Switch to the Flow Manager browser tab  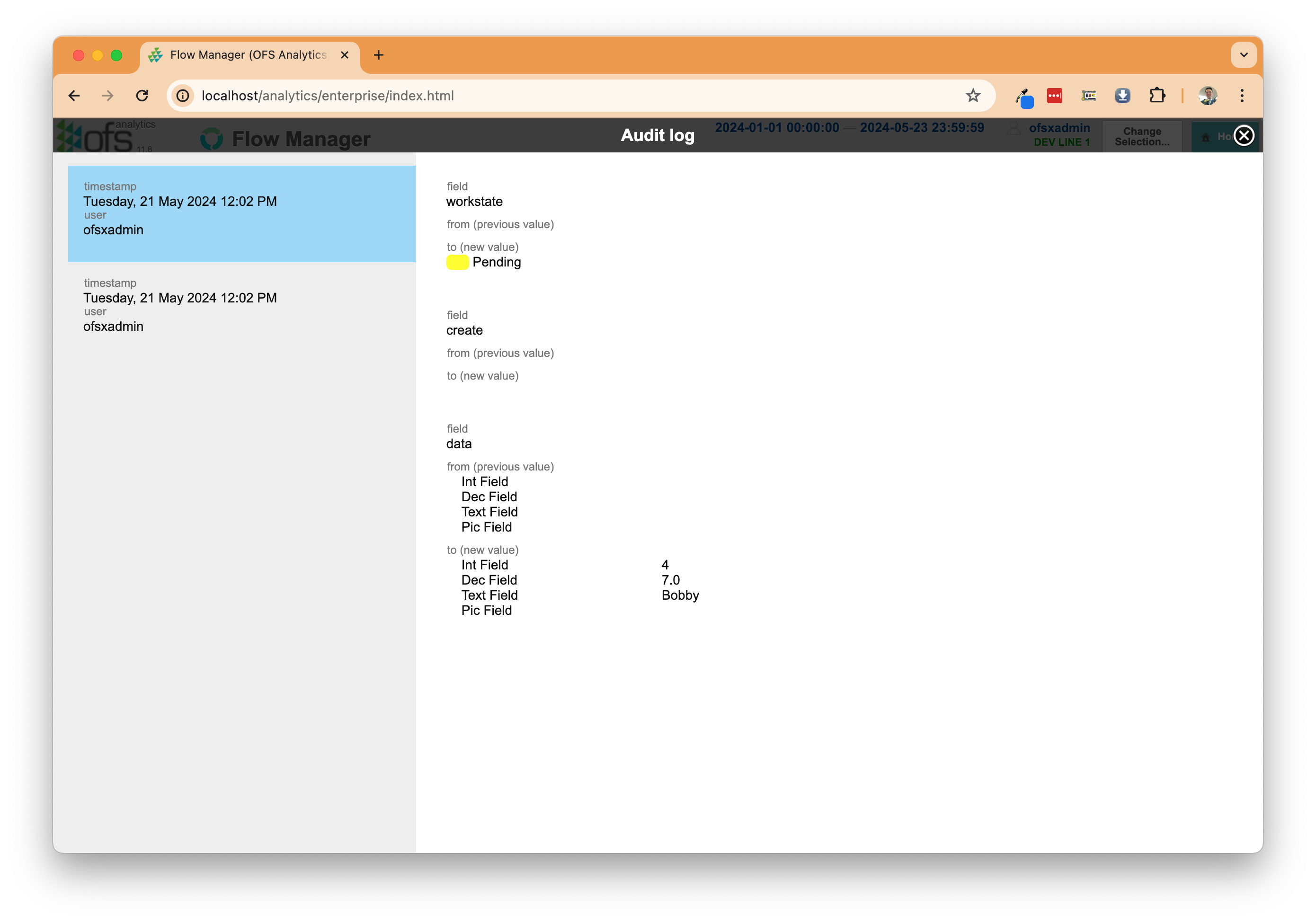pyautogui.click(x=241, y=55)
